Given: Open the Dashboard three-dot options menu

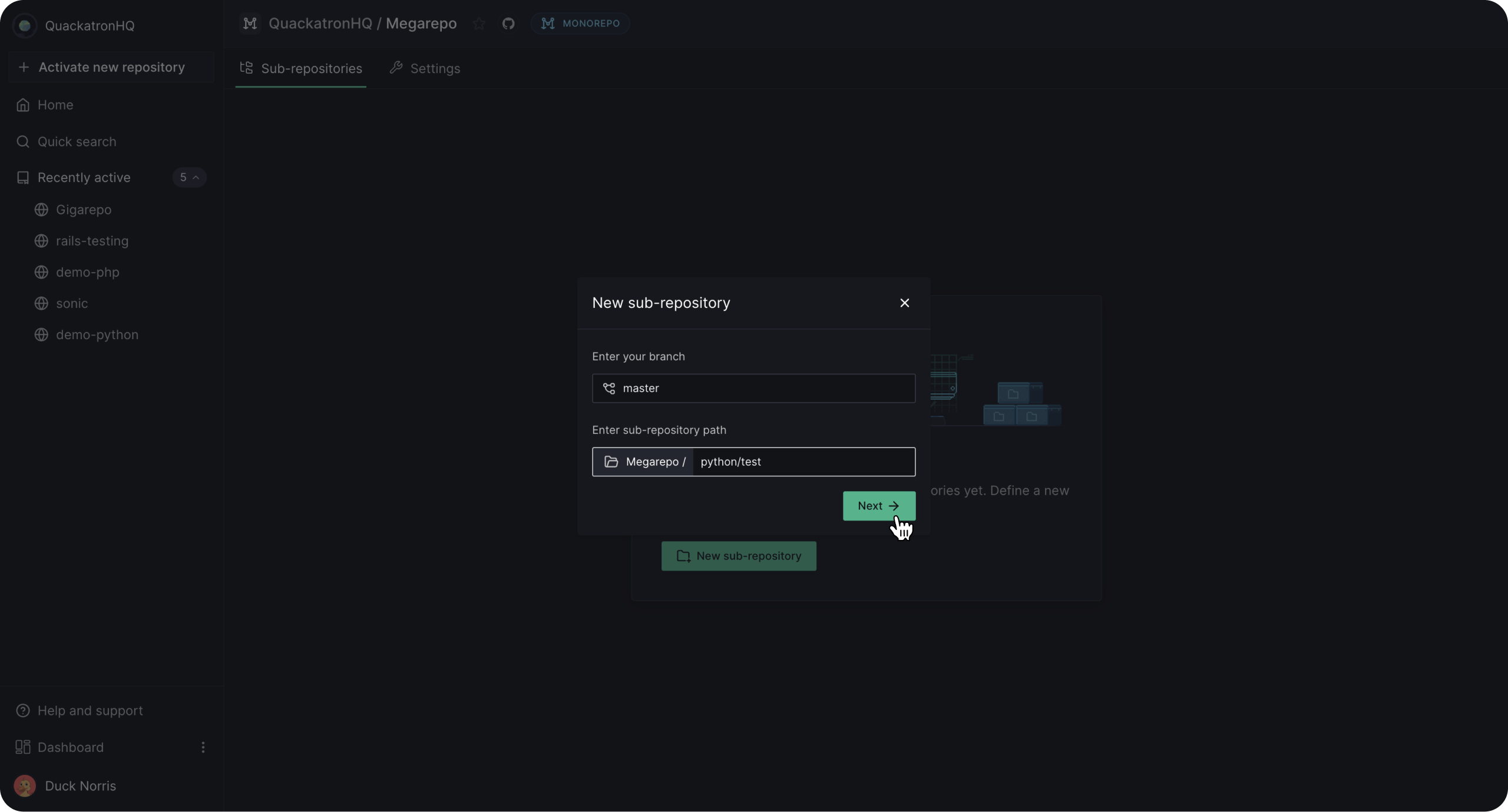Looking at the screenshot, I should click(x=203, y=747).
